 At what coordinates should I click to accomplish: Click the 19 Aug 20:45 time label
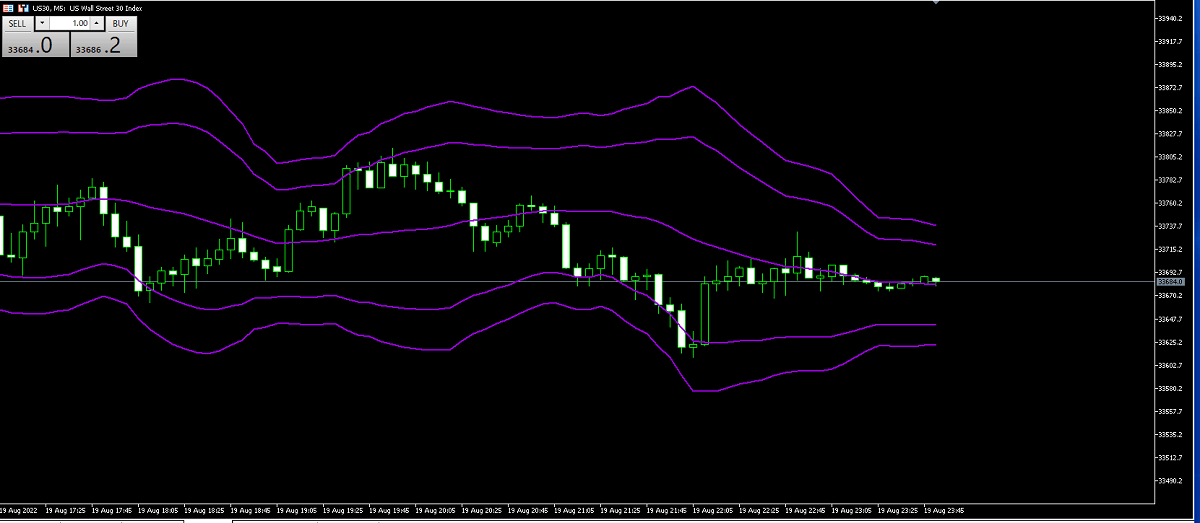tap(527, 510)
